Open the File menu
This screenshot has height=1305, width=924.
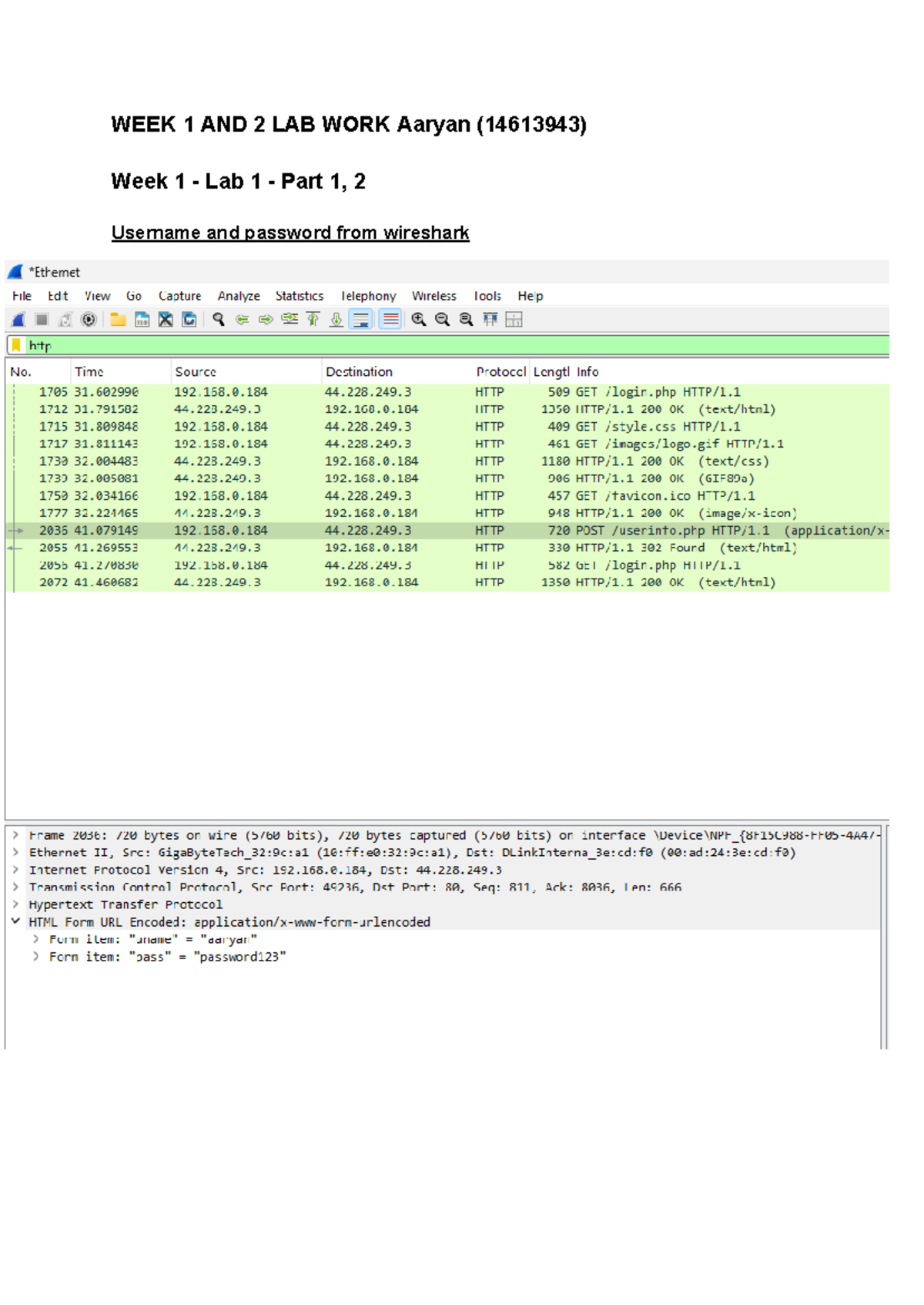coord(22,296)
